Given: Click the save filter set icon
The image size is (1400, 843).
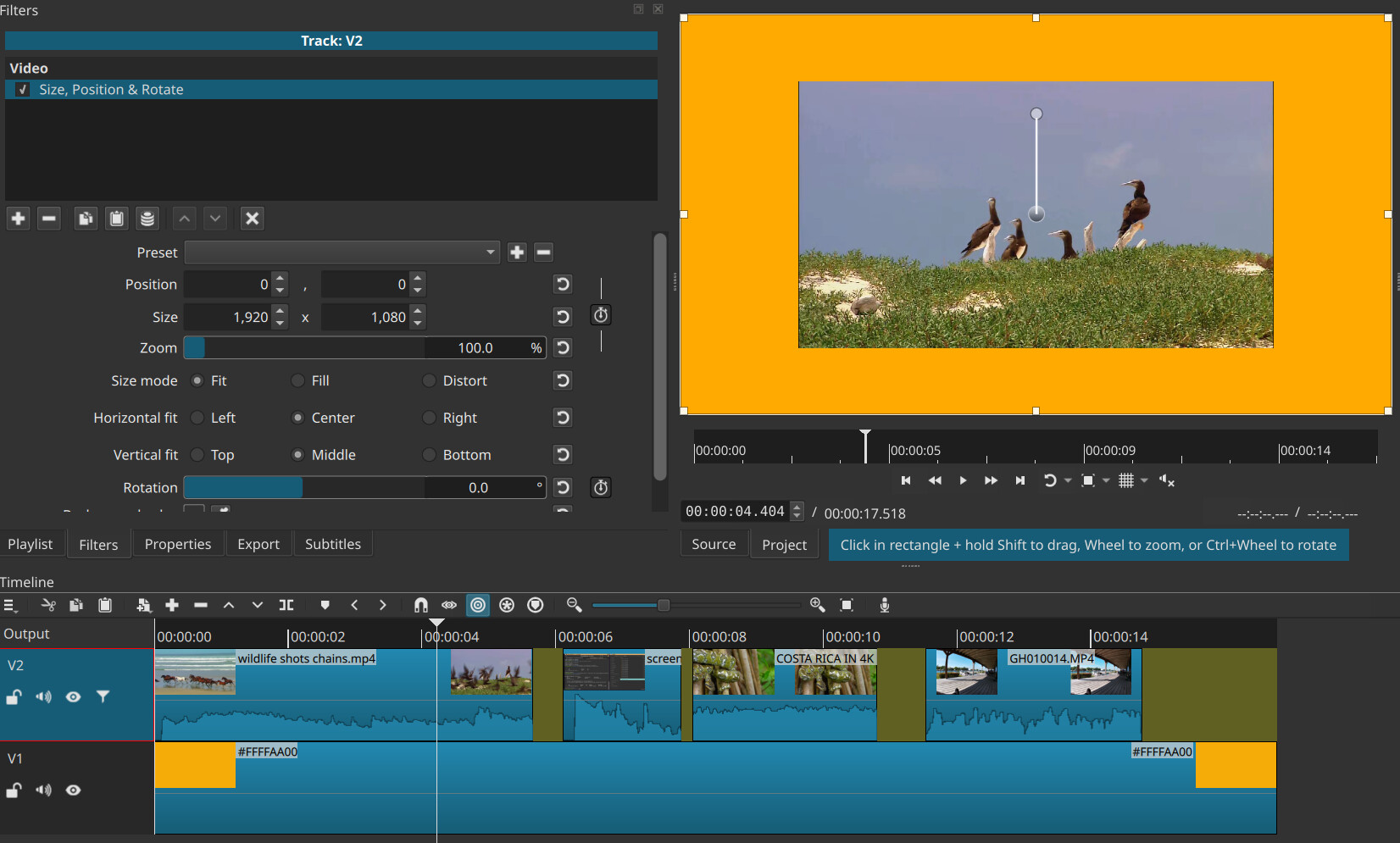Looking at the screenshot, I should coord(147,219).
